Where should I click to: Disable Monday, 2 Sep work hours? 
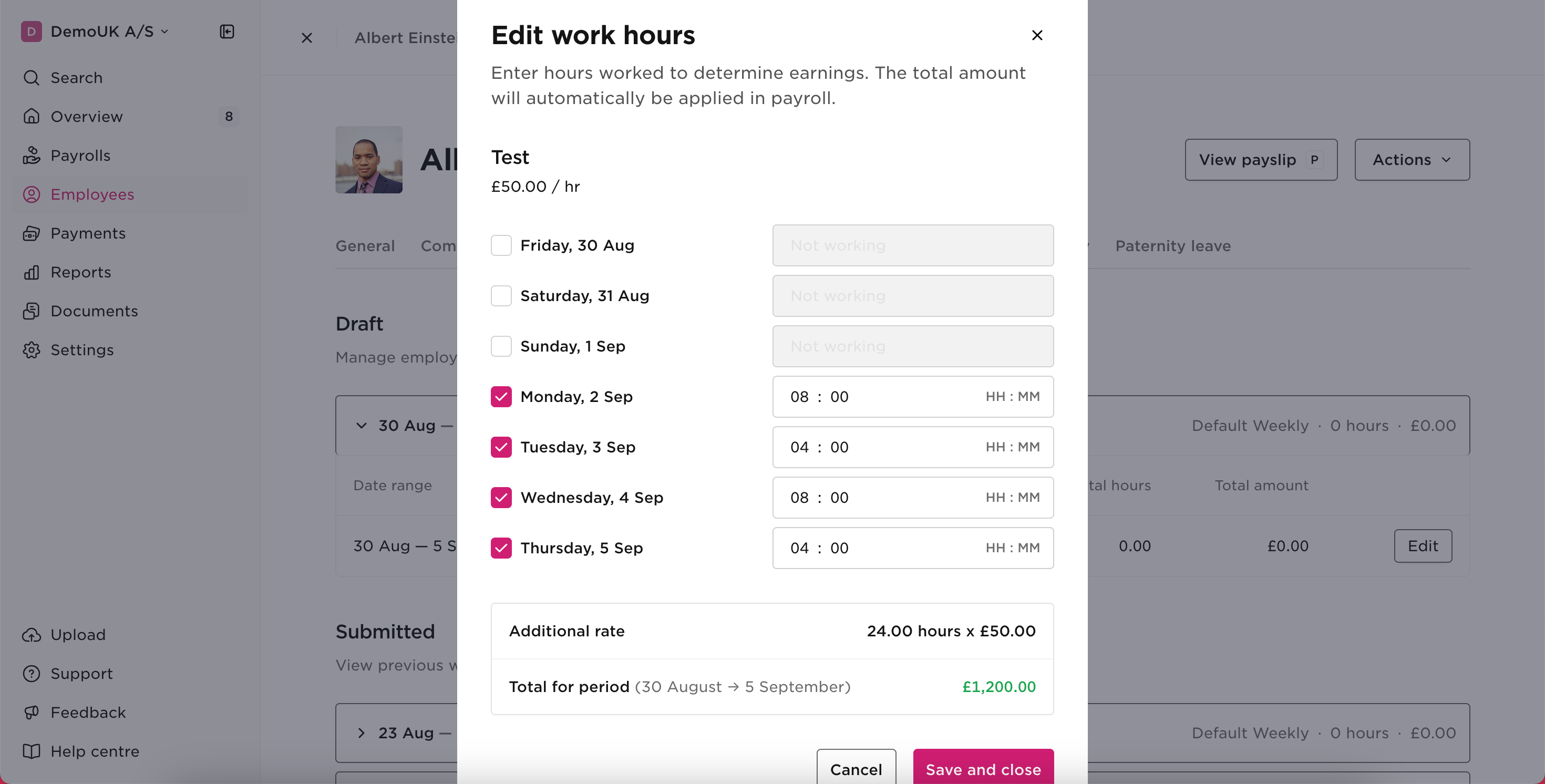(501, 397)
